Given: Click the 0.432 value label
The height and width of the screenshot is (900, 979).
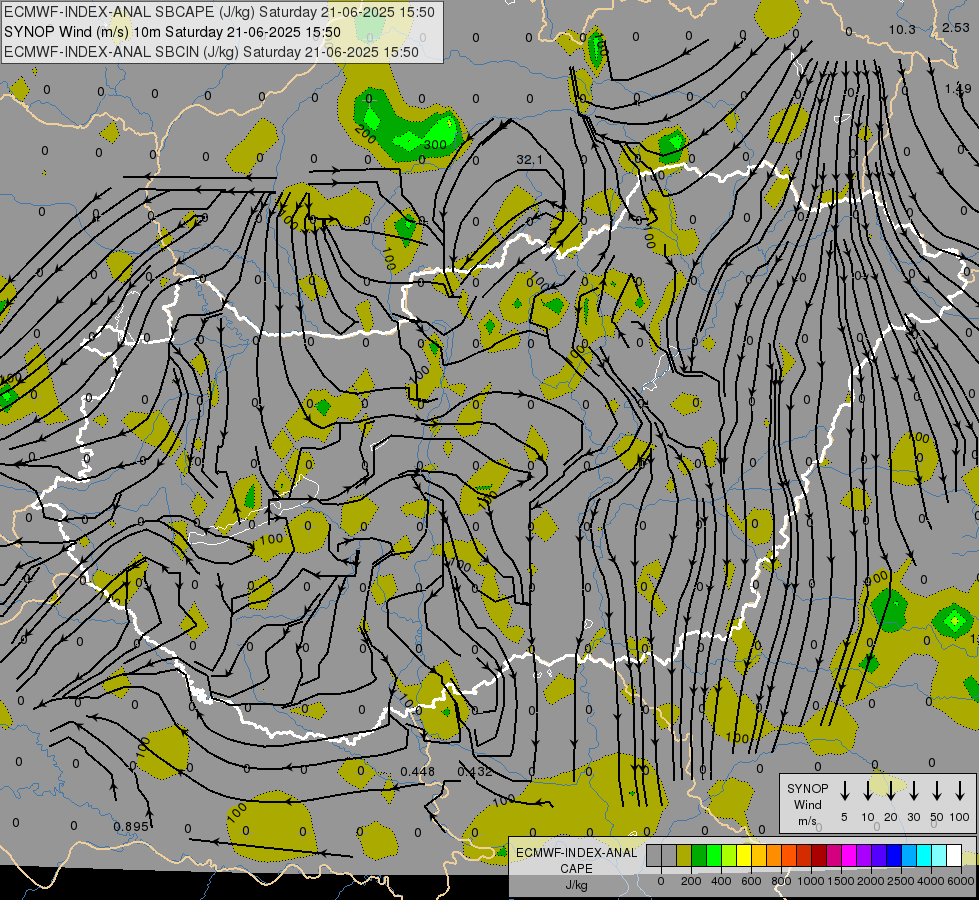Looking at the screenshot, I should pyautogui.click(x=475, y=772).
